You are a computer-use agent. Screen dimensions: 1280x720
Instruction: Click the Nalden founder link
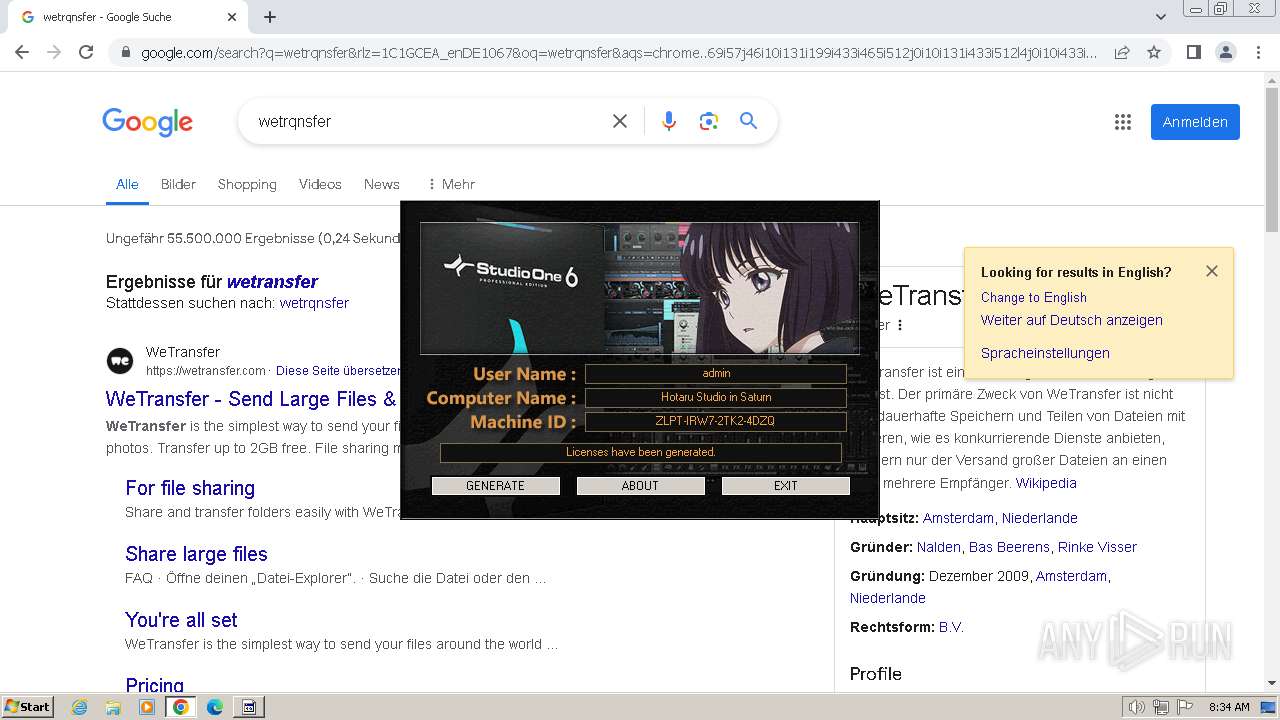pyautogui.click(x=939, y=547)
